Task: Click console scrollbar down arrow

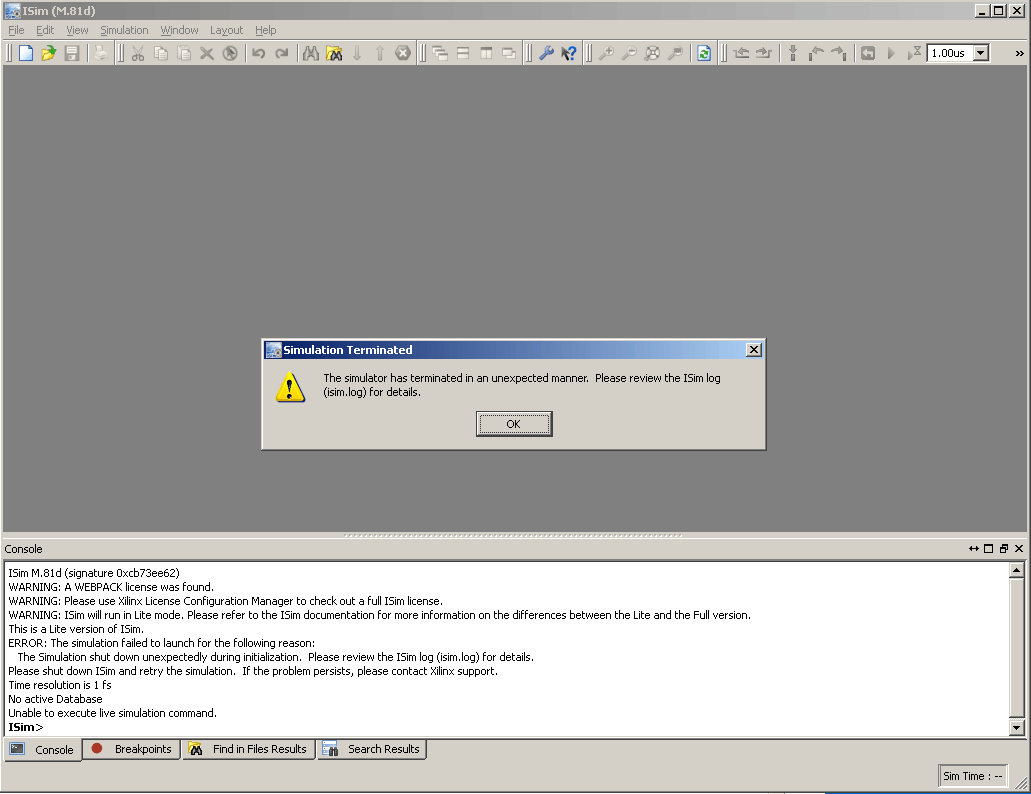Action: [1017, 727]
